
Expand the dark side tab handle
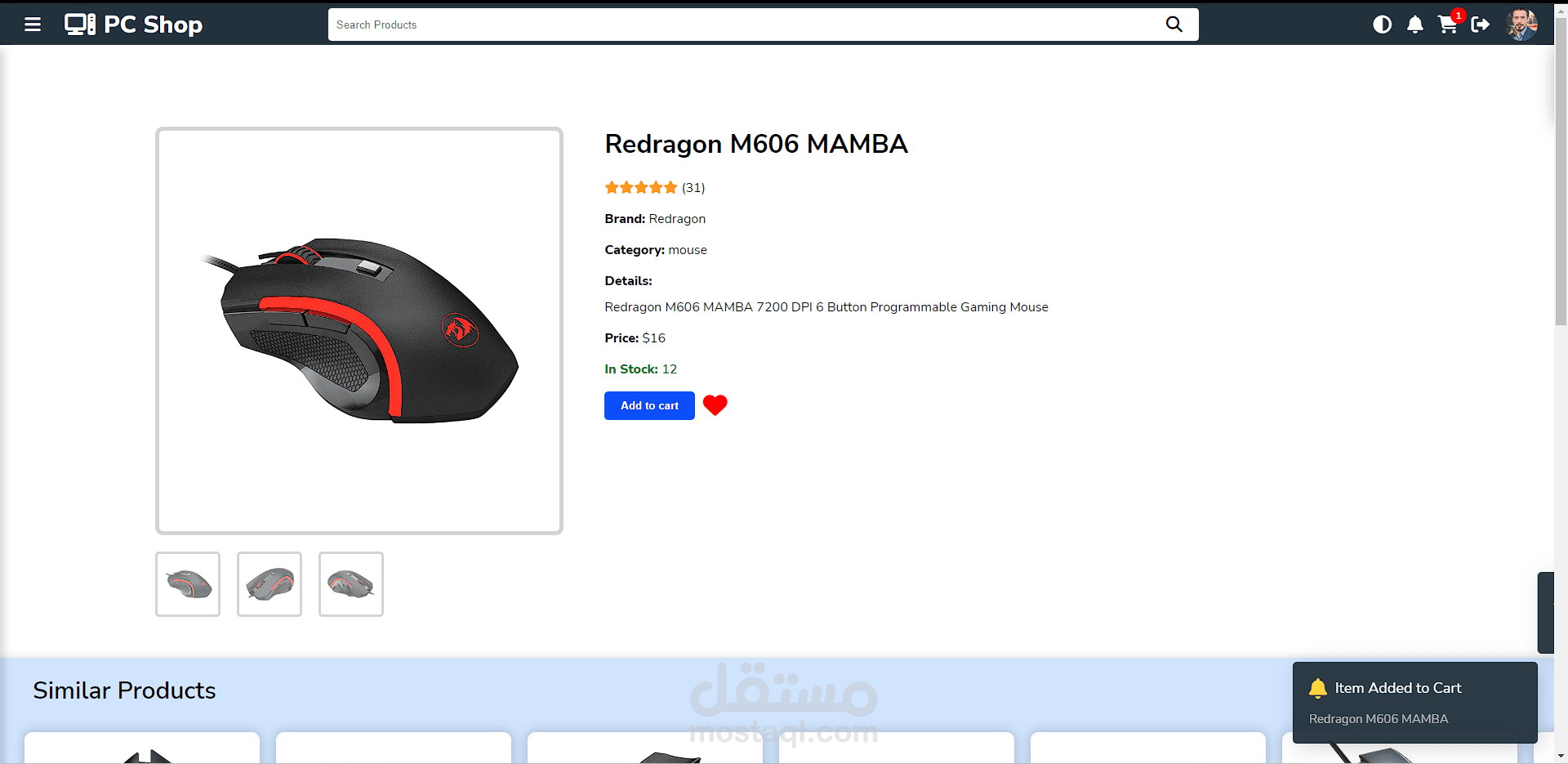(1545, 613)
